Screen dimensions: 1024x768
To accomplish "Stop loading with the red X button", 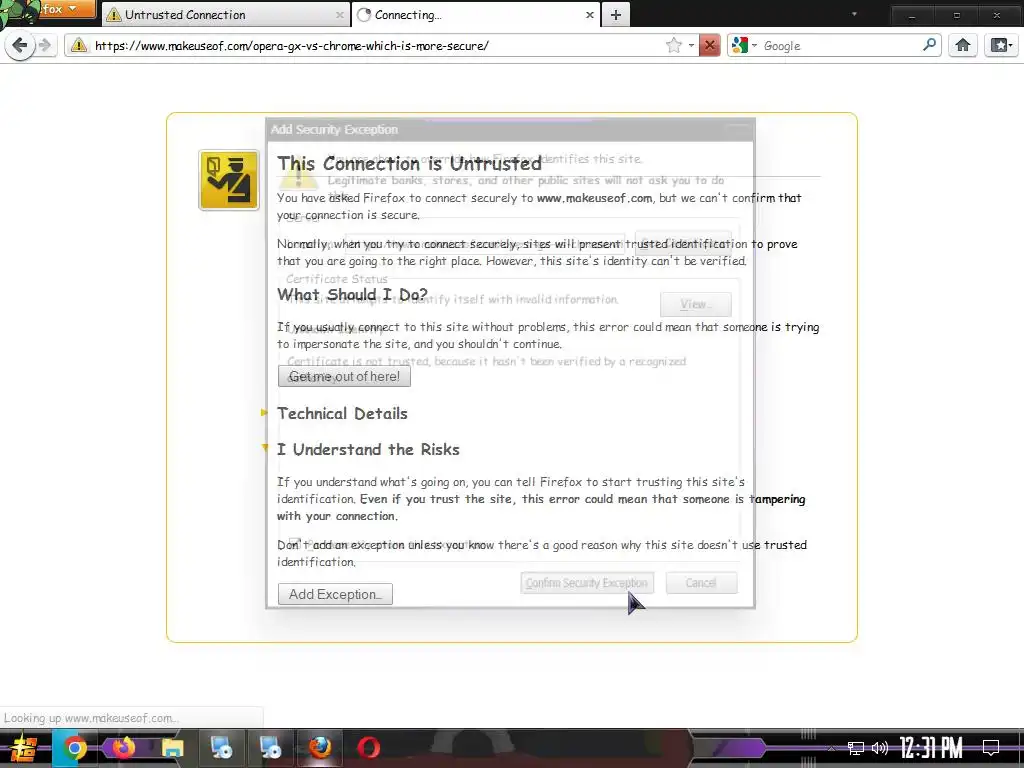I will (x=709, y=45).
